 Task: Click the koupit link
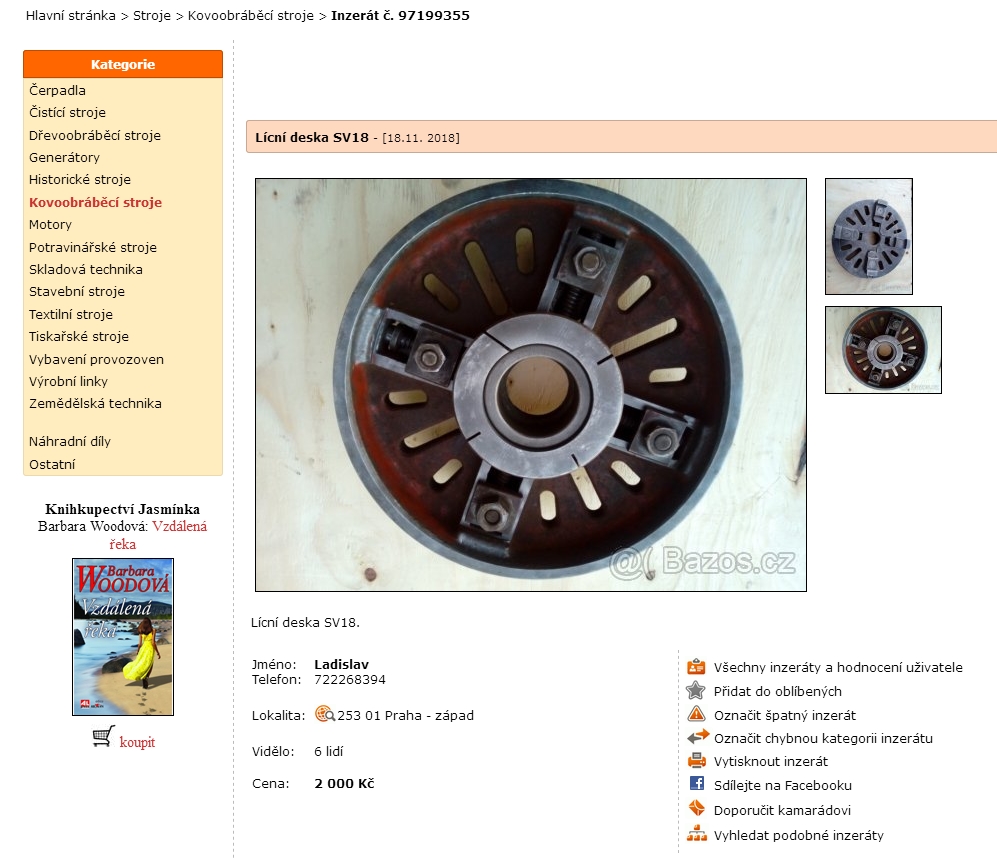137,742
